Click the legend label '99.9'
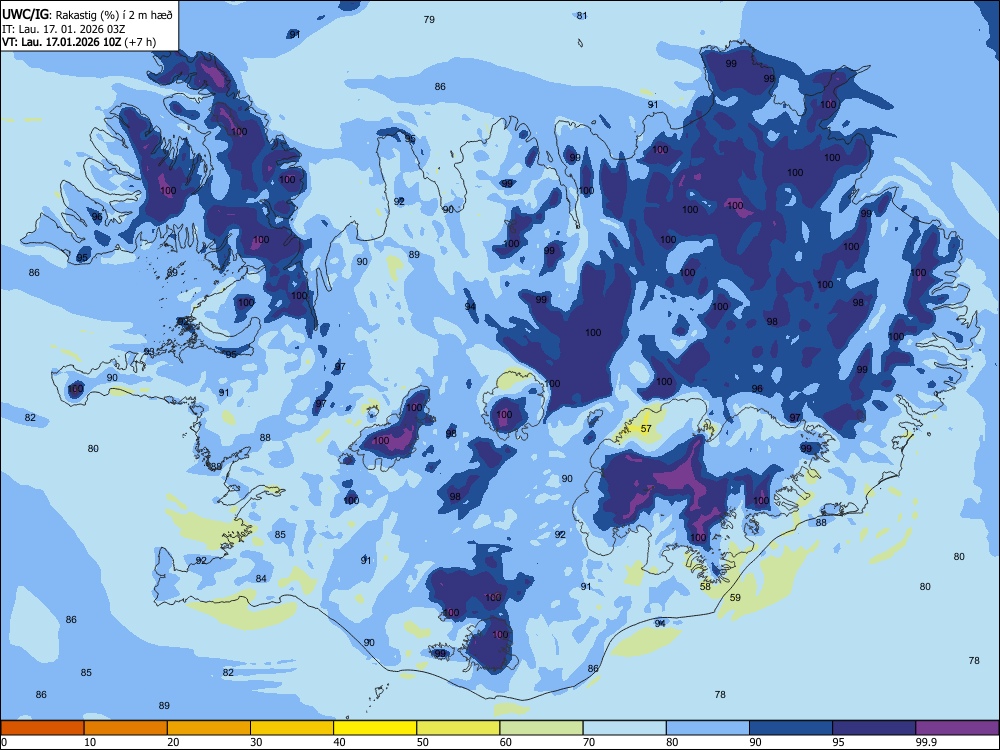Image resolution: width=1000 pixels, height=750 pixels. 925,742
